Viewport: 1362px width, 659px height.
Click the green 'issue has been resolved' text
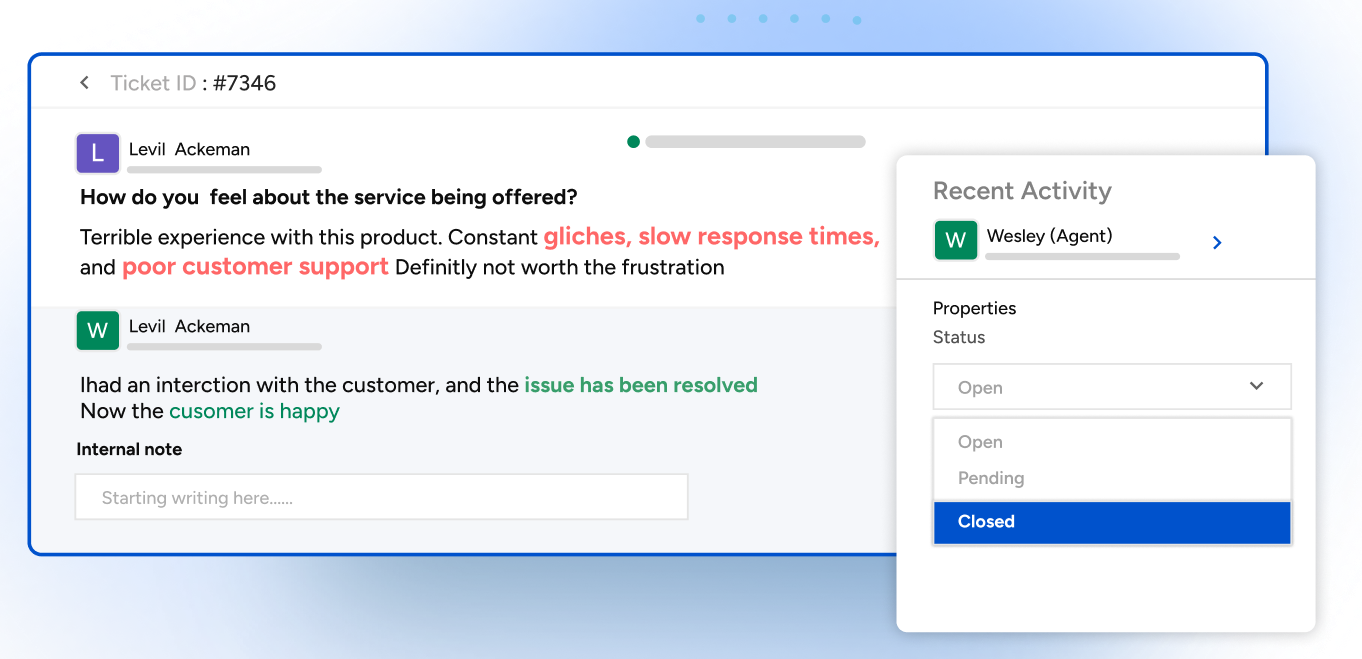pos(640,385)
